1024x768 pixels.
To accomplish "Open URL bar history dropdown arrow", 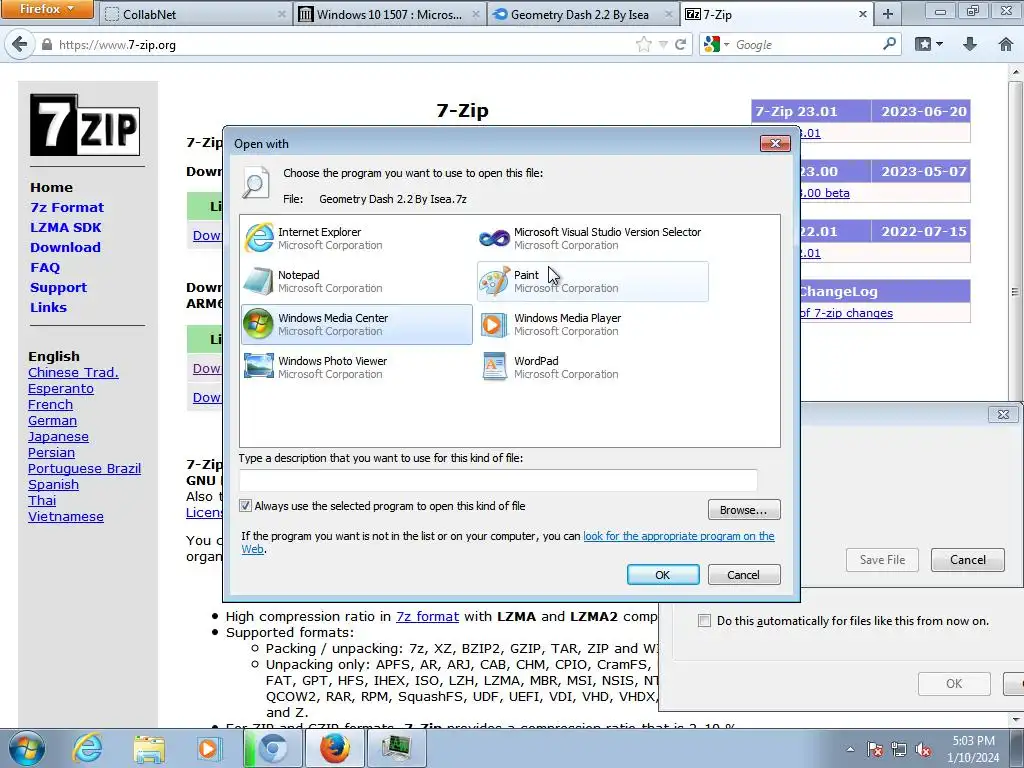I will [663, 44].
